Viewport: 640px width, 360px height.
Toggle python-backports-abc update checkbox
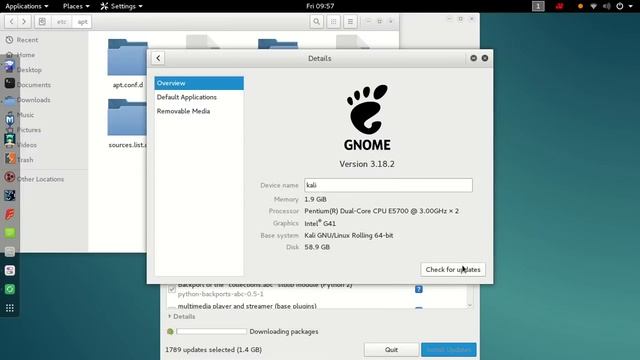coord(172,289)
